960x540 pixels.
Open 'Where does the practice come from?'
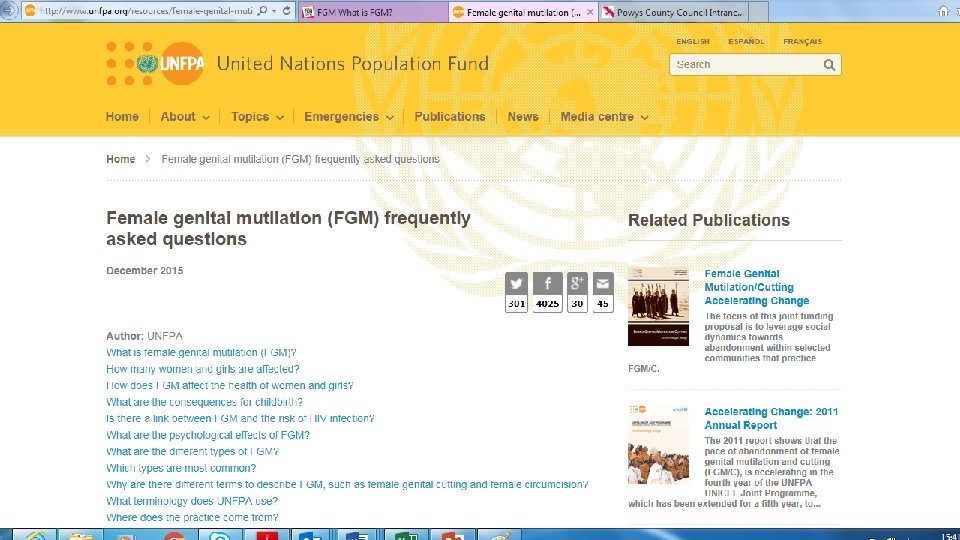click(x=192, y=518)
